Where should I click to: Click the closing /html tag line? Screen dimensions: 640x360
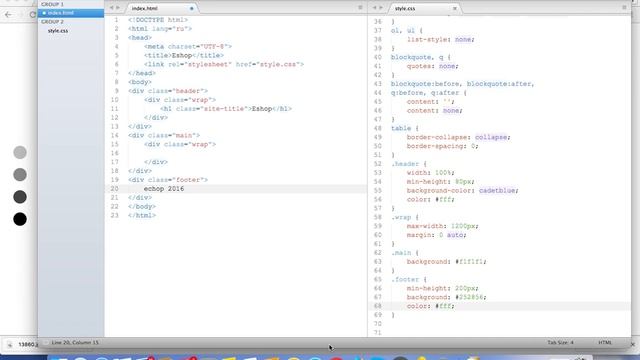pyautogui.click(x=142, y=216)
